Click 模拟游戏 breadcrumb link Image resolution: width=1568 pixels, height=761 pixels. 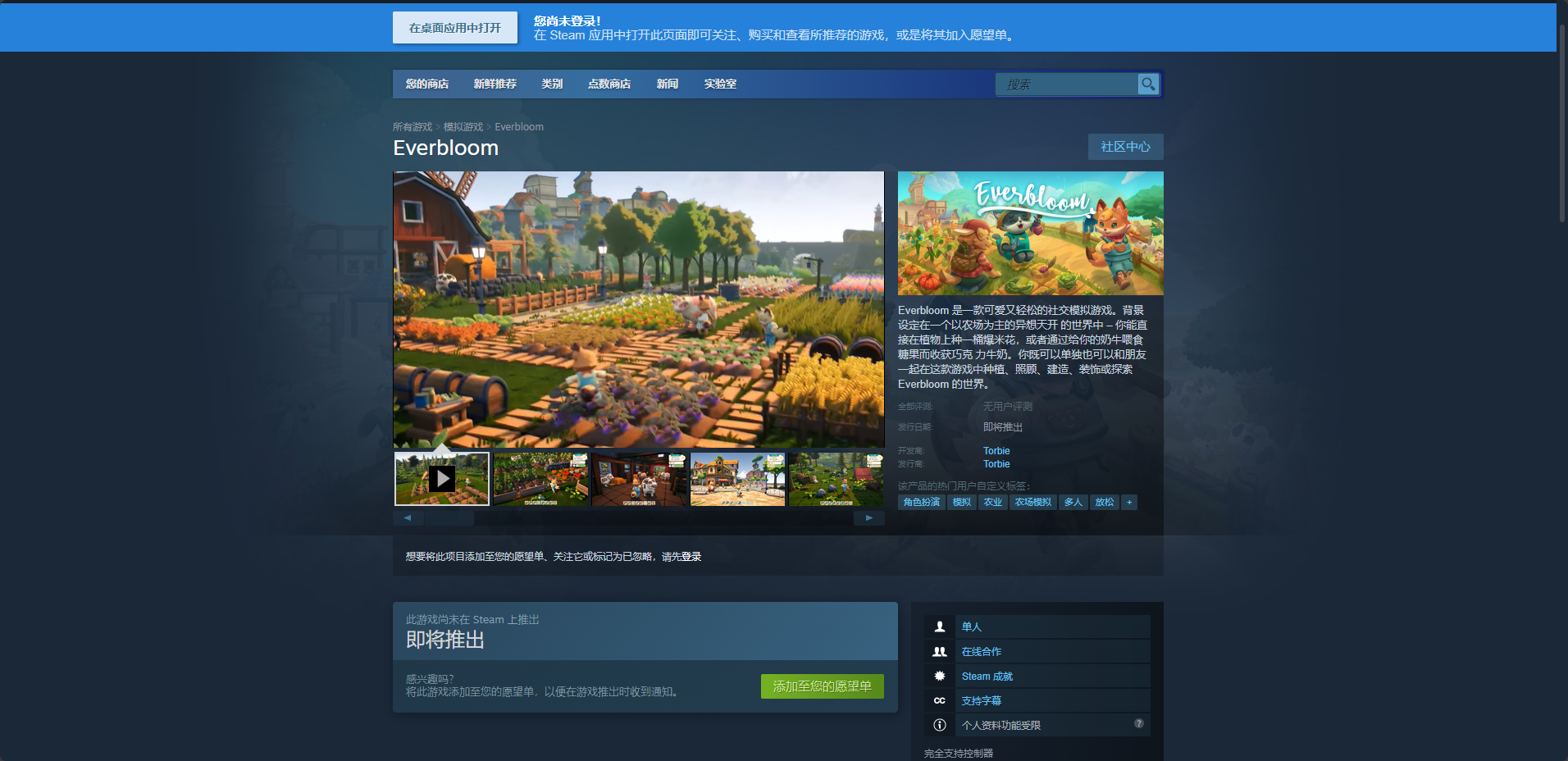click(x=463, y=127)
